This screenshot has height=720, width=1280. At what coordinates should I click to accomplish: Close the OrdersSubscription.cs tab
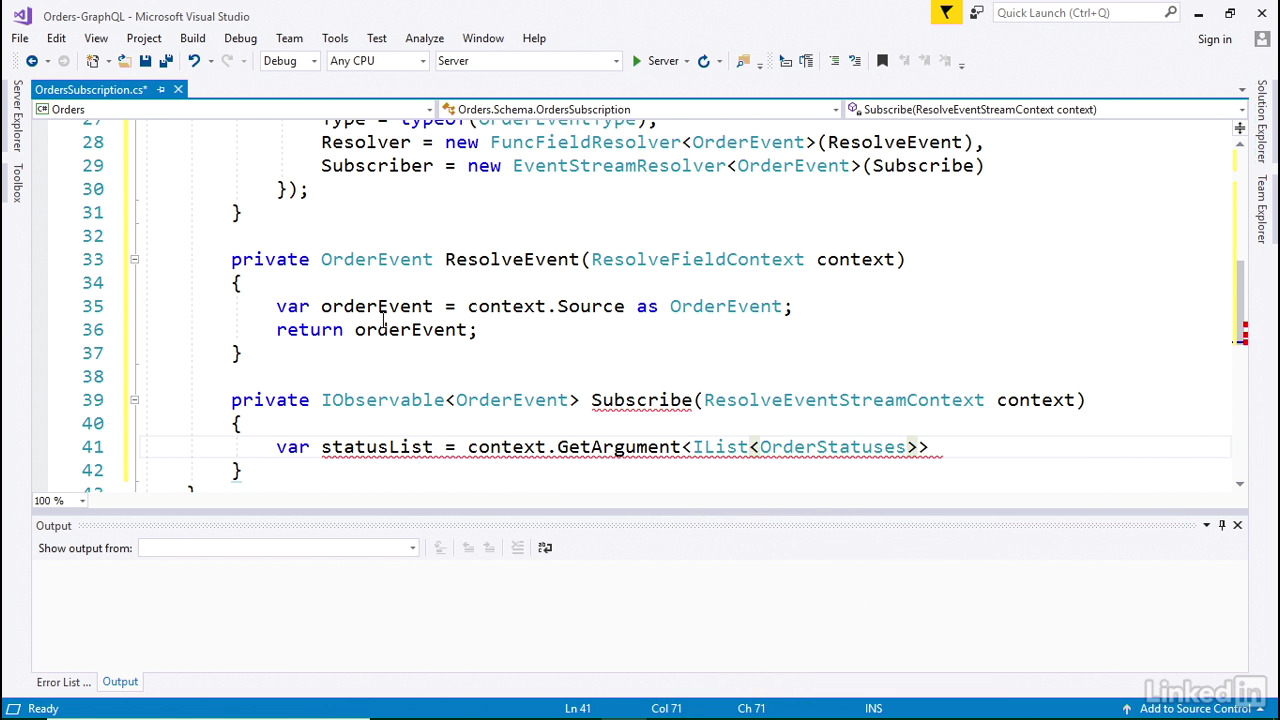(x=178, y=90)
